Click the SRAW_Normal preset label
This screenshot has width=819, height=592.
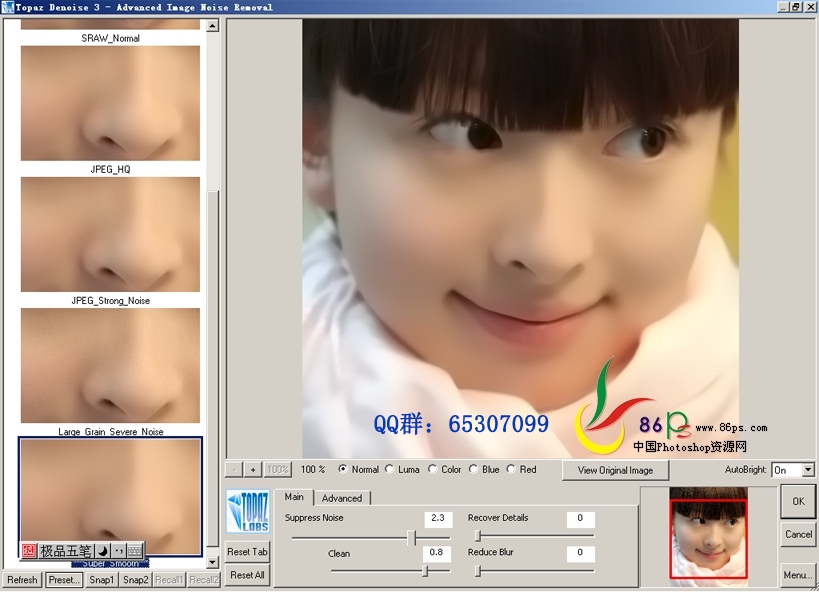(x=110, y=38)
